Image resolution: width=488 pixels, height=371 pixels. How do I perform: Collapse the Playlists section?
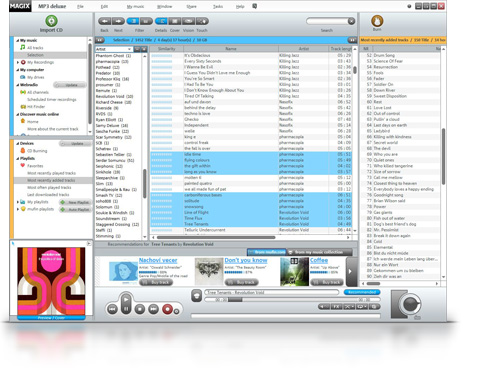(x=17, y=158)
